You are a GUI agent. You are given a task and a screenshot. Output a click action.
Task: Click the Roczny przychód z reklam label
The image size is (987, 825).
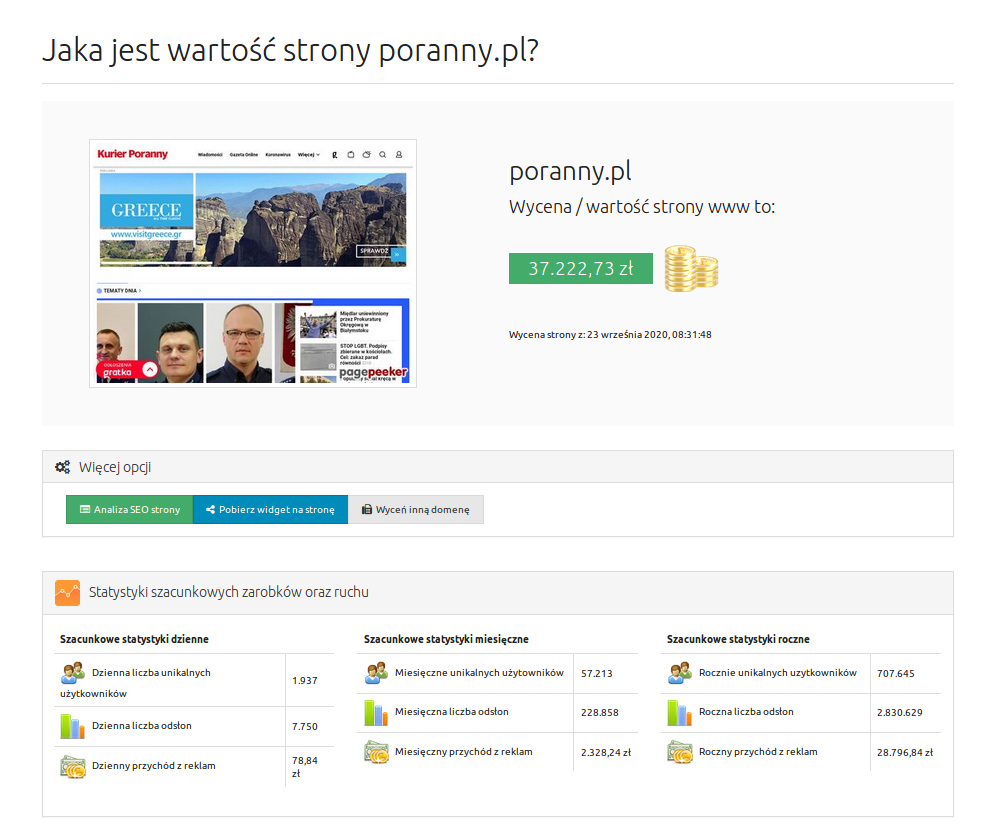[759, 752]
